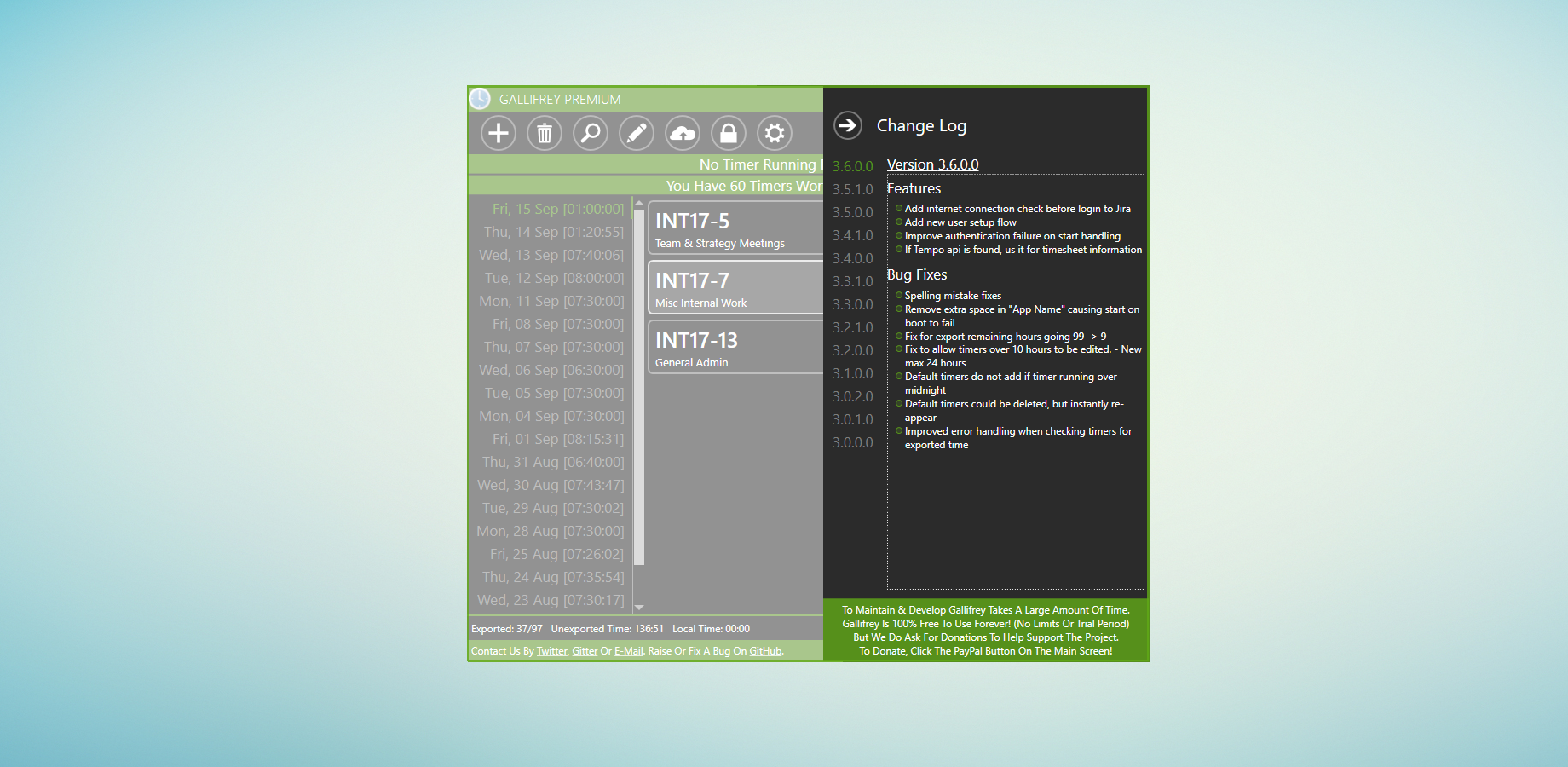Select date Wed, 23 Aug [07:30:17]
Screen dimensions: 1568x767
[550, 600]
